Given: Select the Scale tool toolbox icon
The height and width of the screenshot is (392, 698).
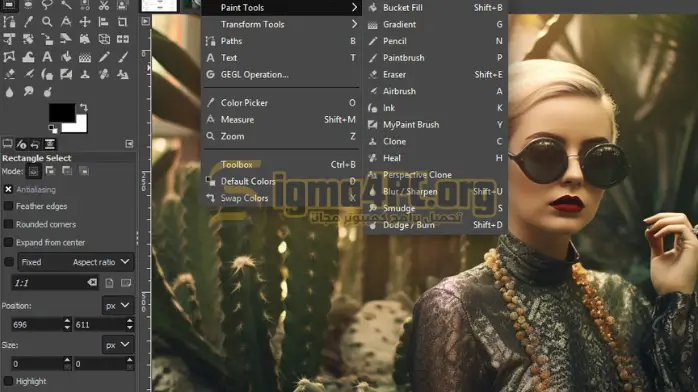Looking at the screenshot, I should [47, 39].
